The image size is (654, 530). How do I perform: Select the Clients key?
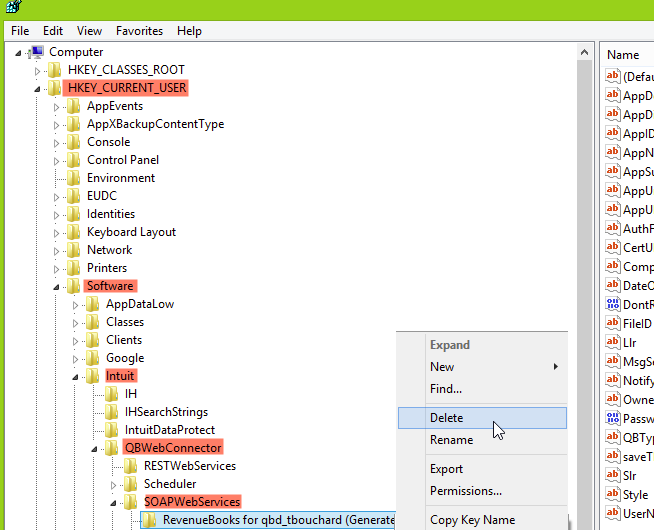click(x=124, y=340)
